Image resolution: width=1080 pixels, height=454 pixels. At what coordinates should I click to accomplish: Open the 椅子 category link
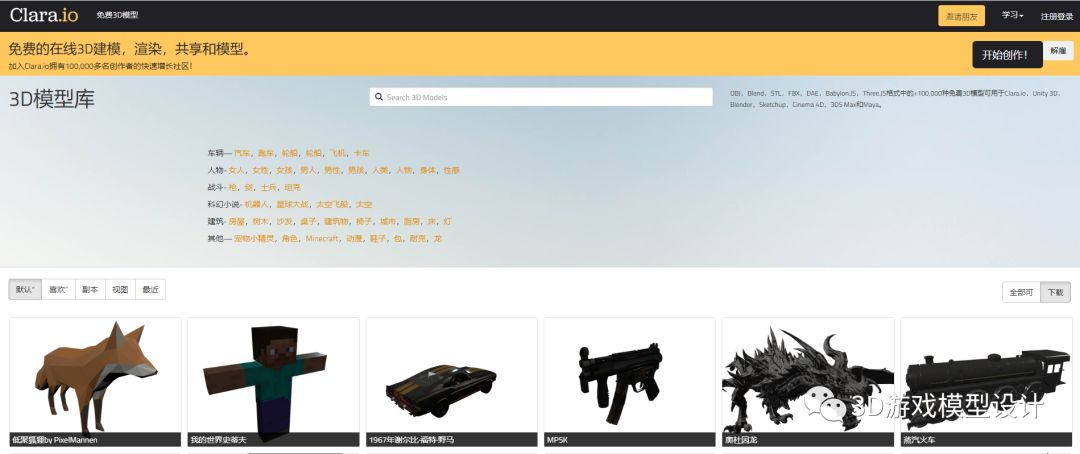point(364,222)
